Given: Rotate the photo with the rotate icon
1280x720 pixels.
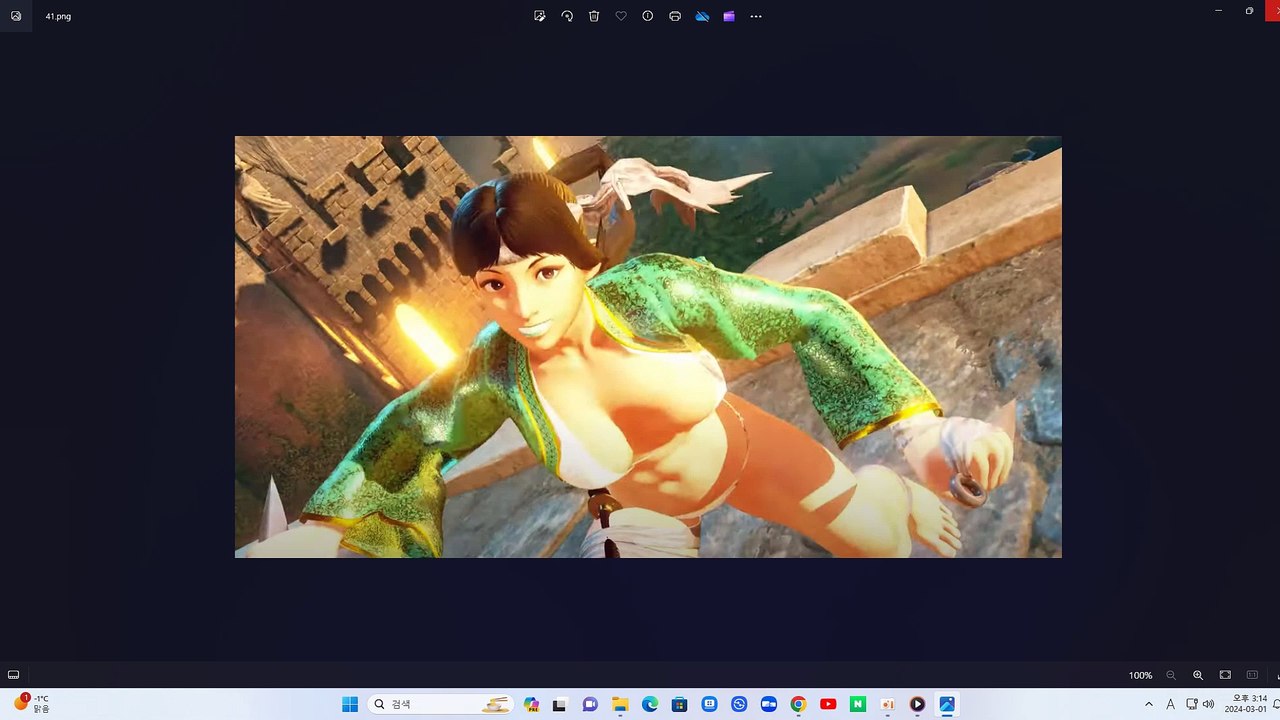Looking at the screenshot, I should pos(567,16).
